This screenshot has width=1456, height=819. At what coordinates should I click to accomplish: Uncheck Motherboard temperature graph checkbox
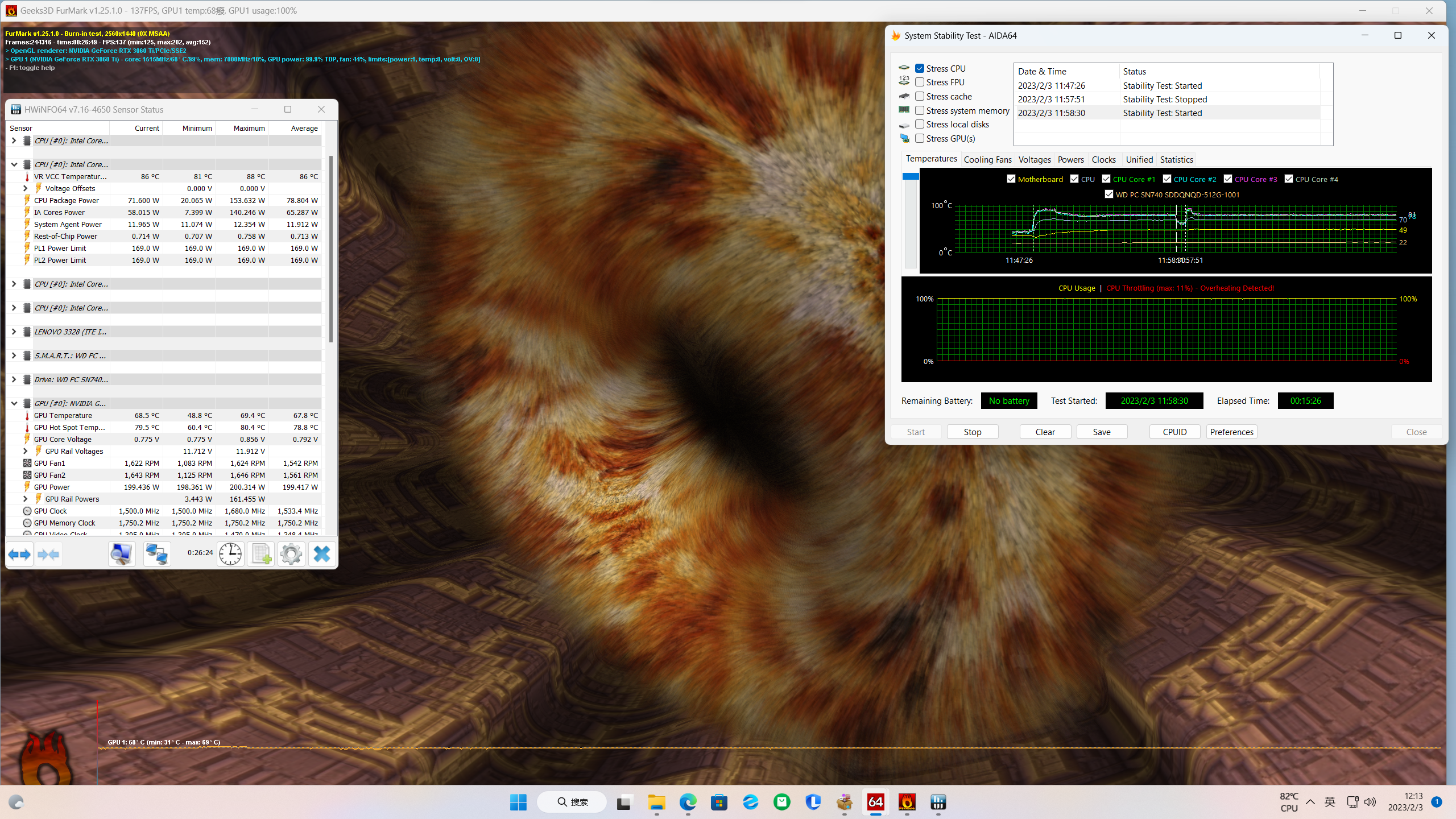pos(1011,179)
